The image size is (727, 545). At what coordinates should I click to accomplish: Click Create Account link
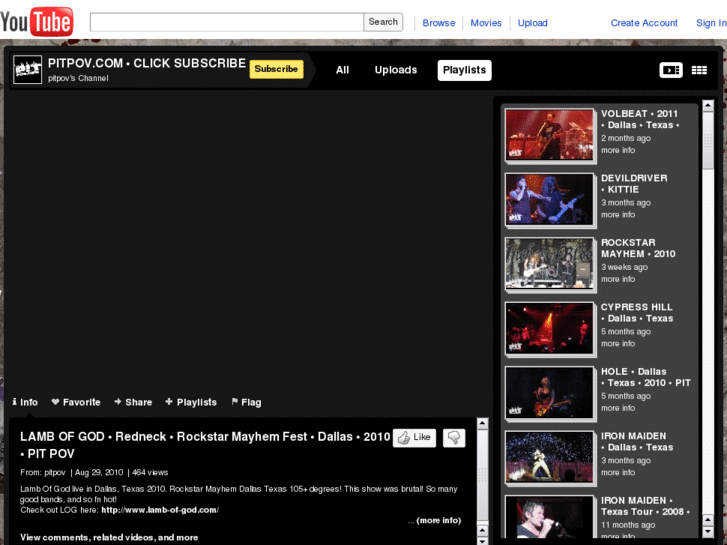click(644, 23)
